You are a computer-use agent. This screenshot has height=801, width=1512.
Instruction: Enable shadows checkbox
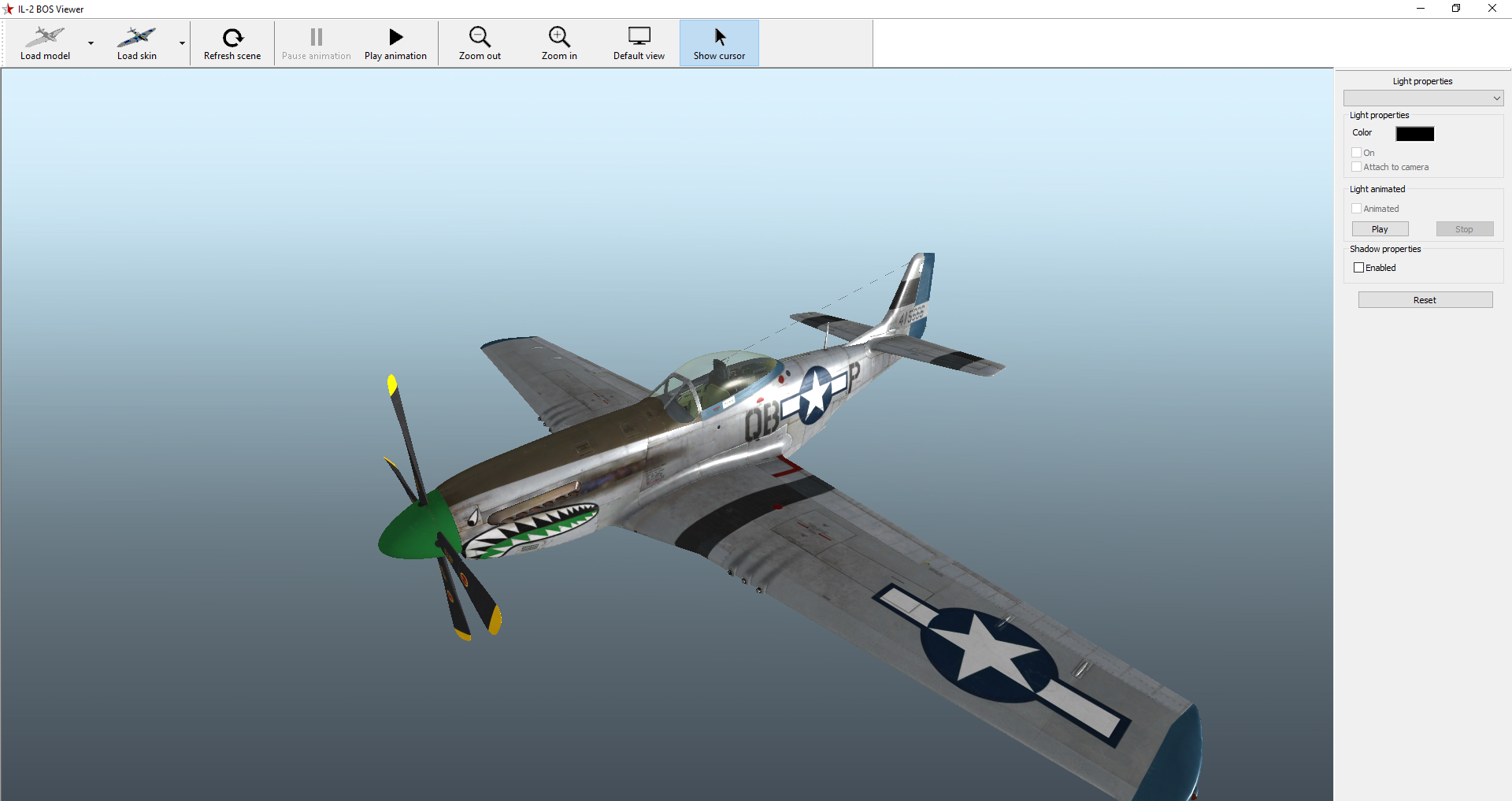point(1358,268)
